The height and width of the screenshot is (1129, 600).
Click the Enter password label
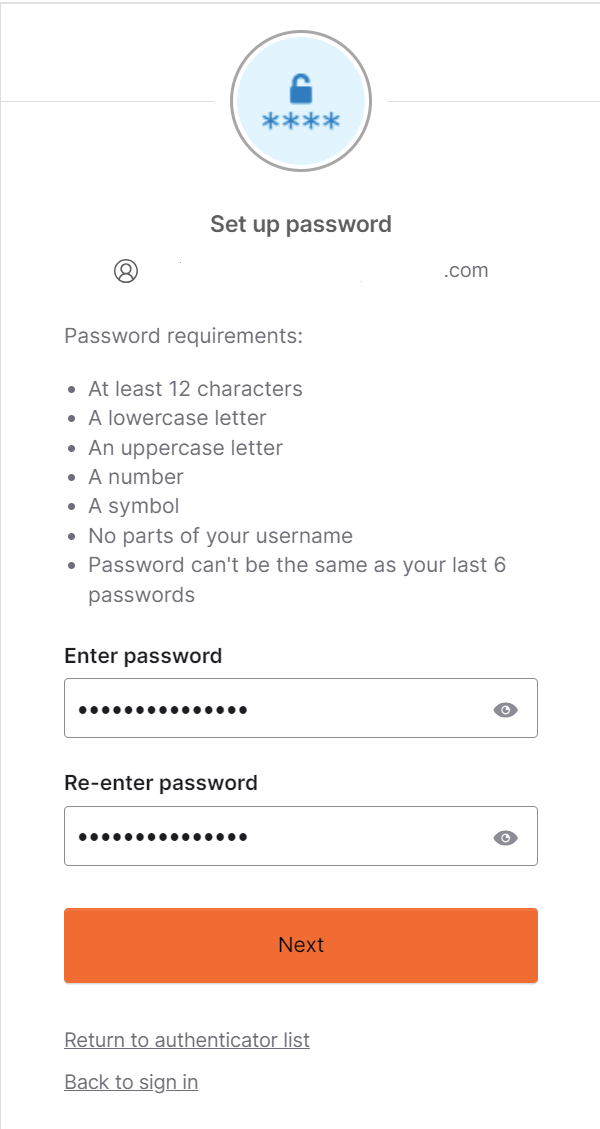(143, 656)
